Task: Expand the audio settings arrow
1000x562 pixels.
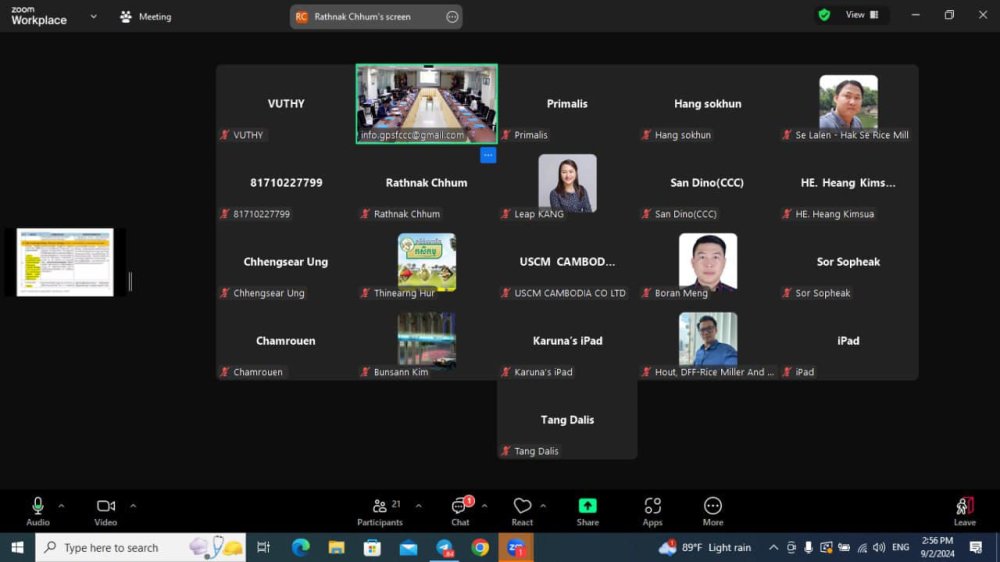Action: pos(61,506)
